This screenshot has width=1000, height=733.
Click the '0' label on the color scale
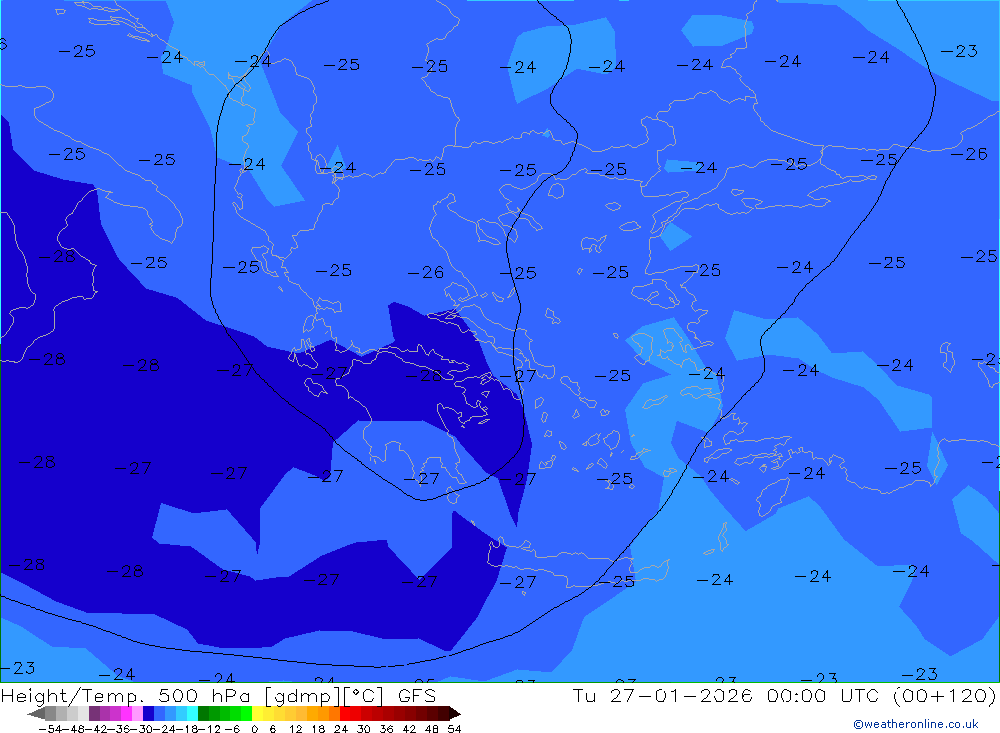pos(254,729)
